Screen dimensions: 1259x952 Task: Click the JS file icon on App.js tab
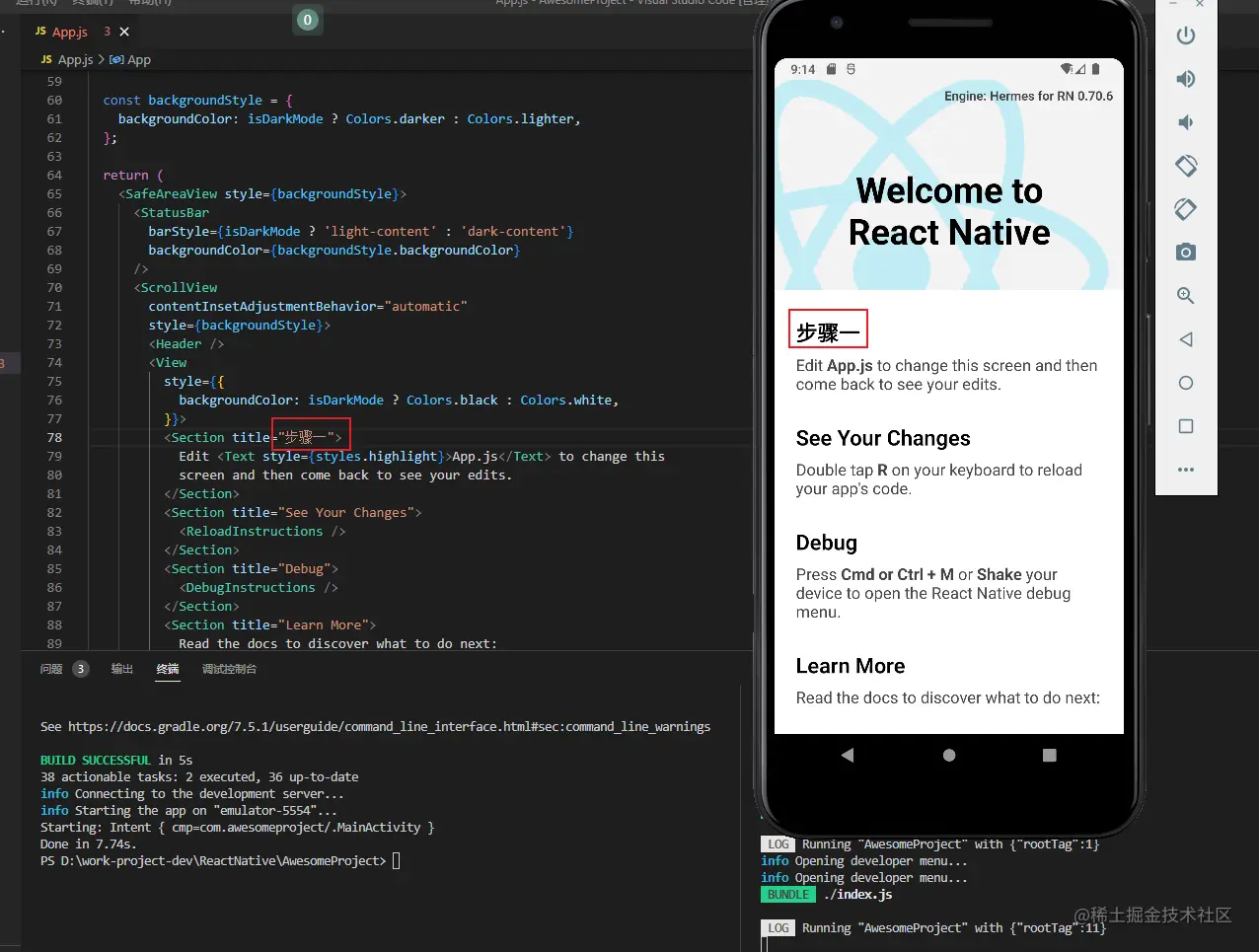point(40,32)
